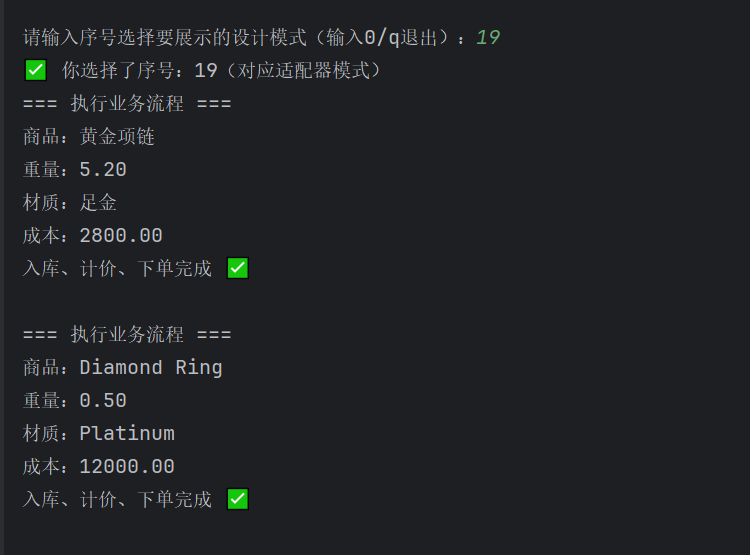Click the cost value 2800.00
The width and height of the screenshot is (750, 555).
[121, 236]
